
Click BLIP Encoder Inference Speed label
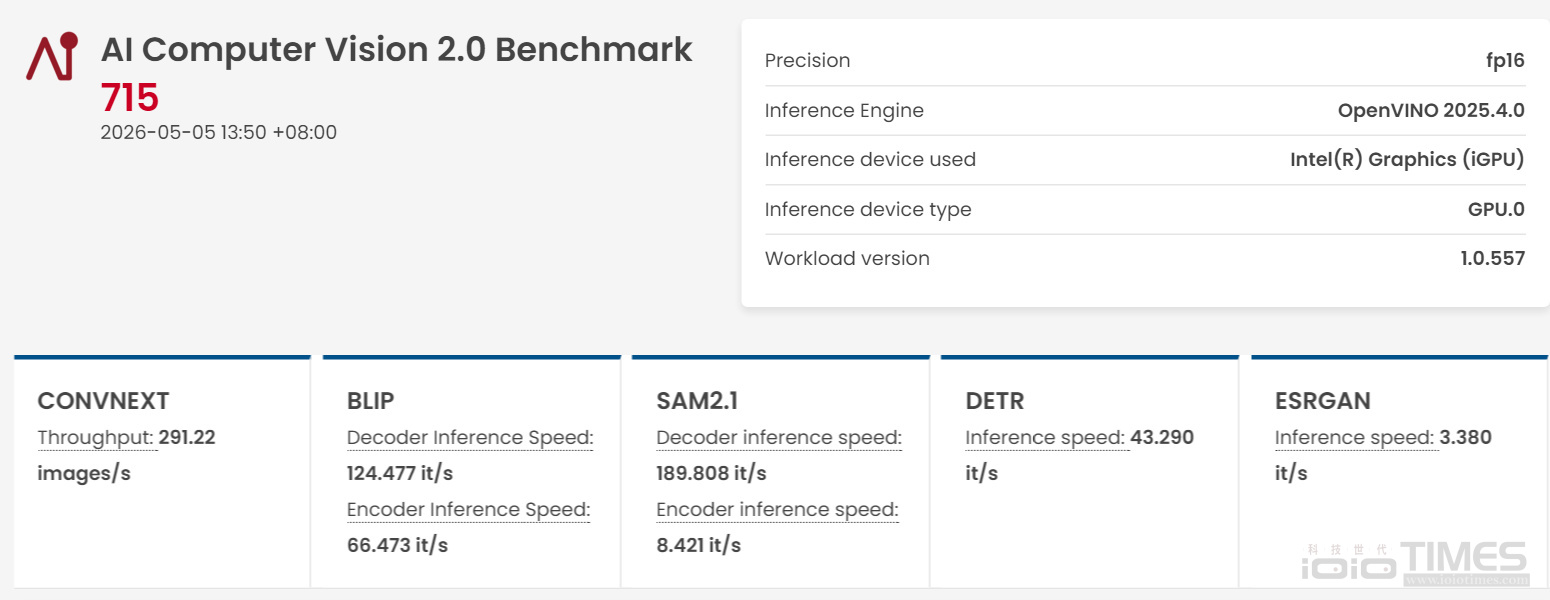tap(469, 510)
